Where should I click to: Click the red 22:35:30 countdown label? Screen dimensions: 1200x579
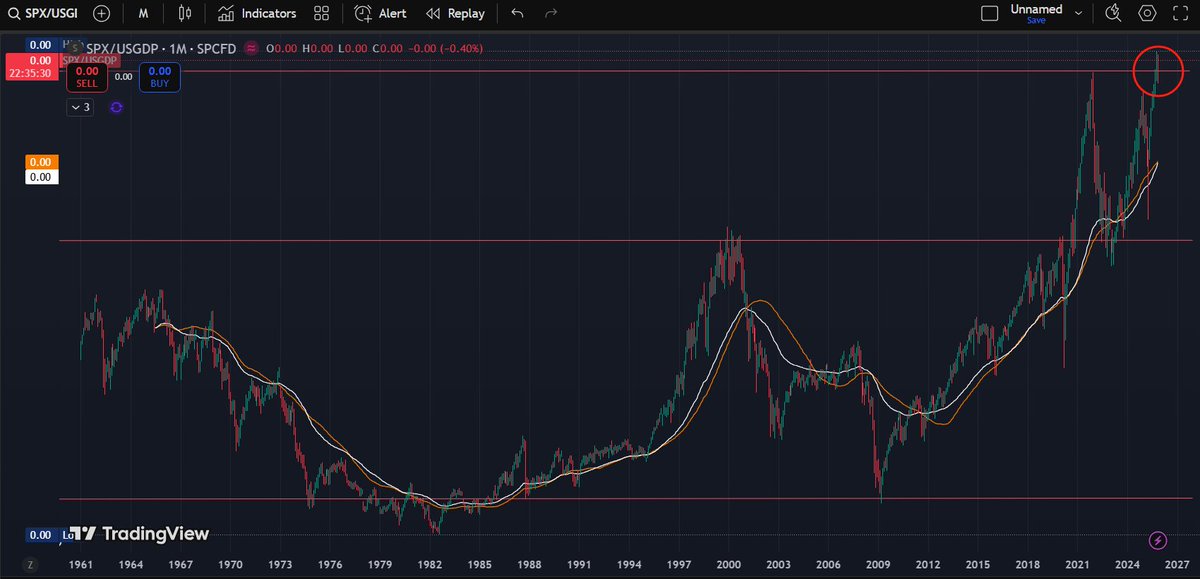[x=31, y=73]
